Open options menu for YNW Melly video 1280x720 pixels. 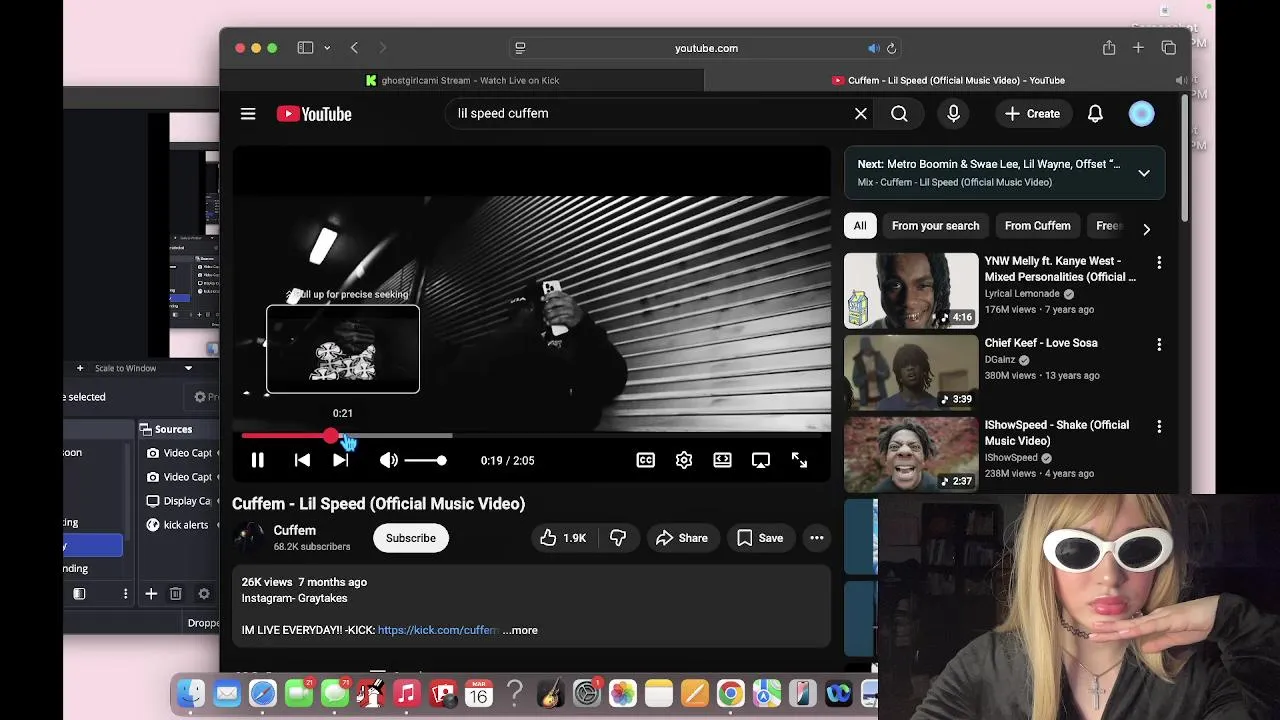tap(1159, 262)
